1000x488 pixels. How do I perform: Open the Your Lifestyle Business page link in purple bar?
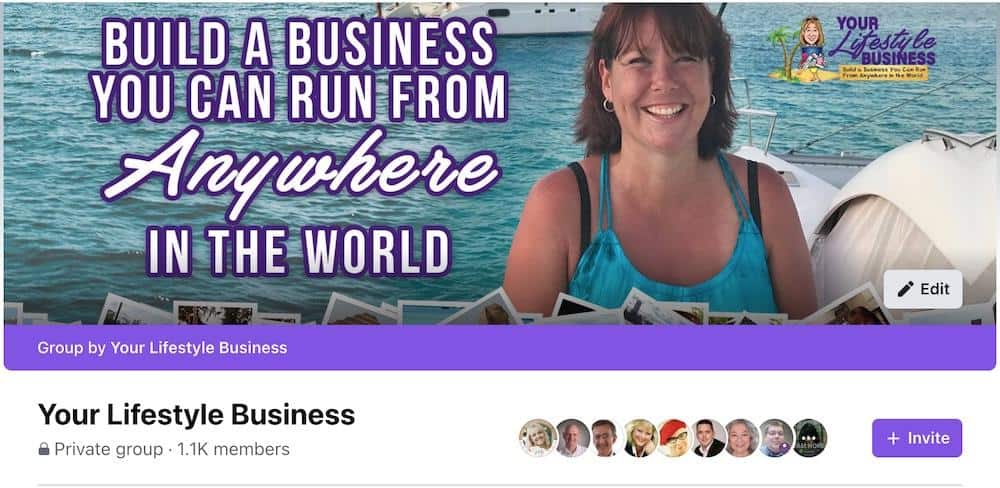point(198,348)
